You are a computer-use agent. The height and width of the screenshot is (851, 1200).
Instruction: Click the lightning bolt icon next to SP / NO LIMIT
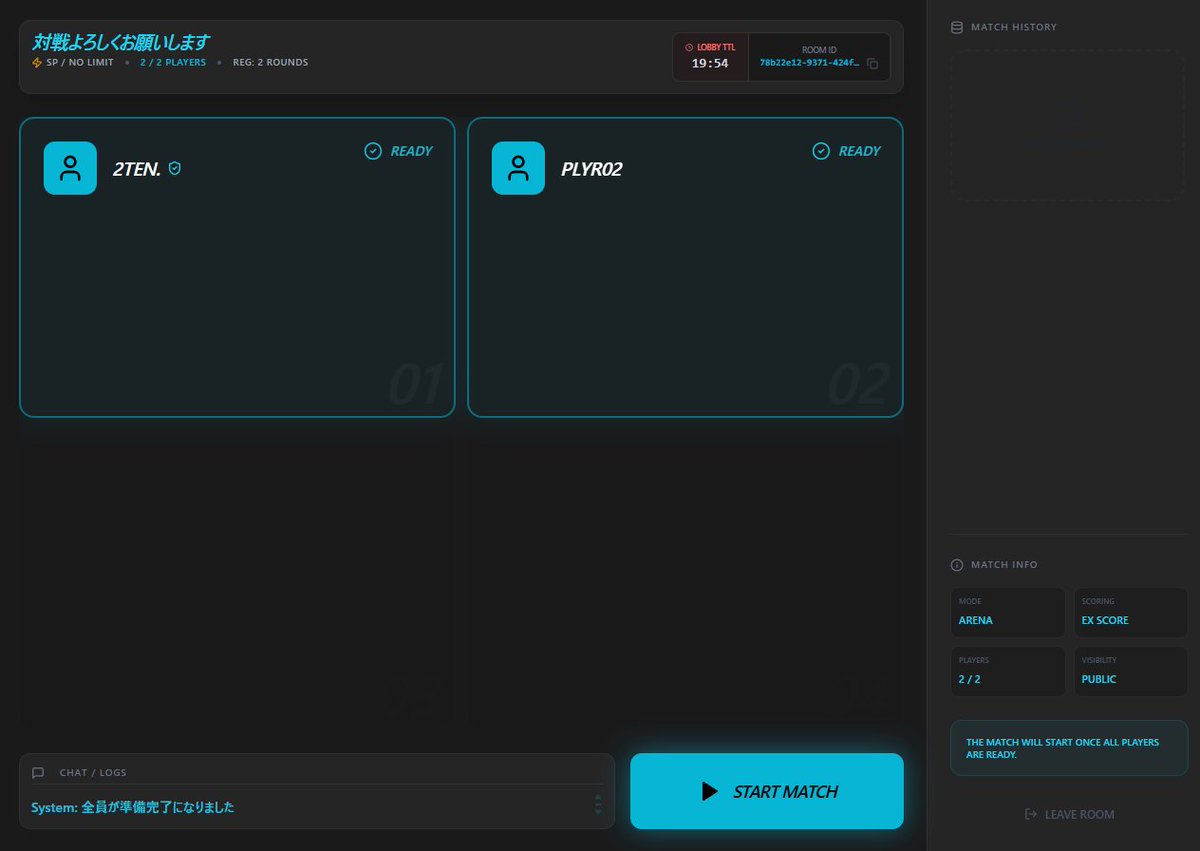click(x=37, y=62)
